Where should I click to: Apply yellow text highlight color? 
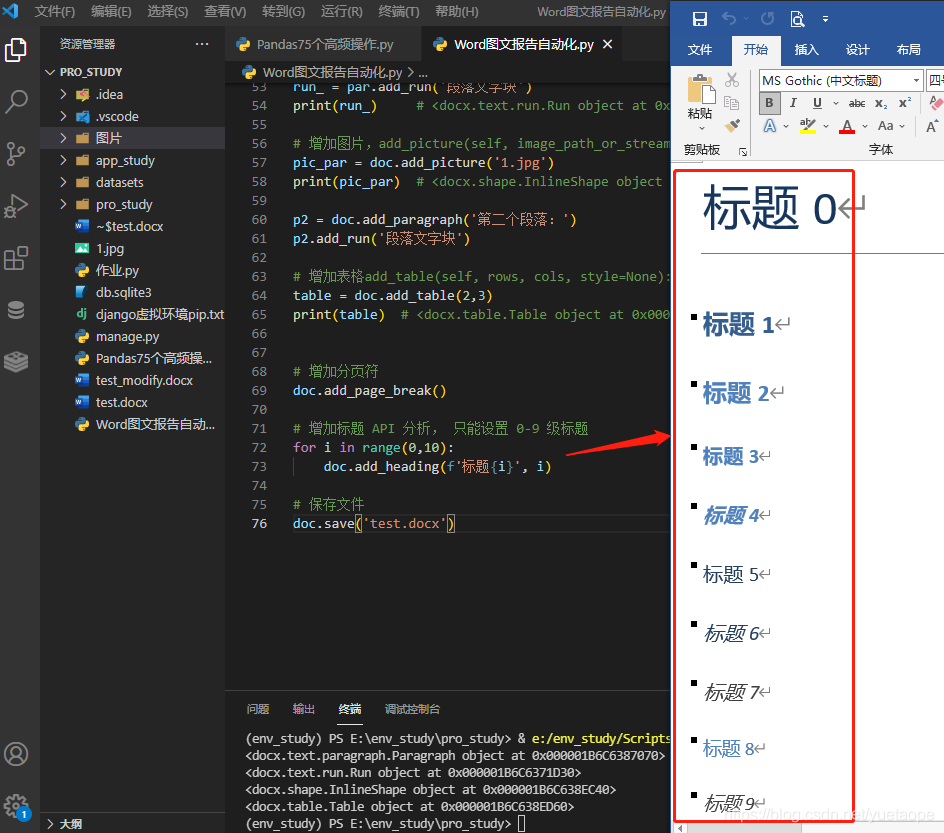(807, 126)
